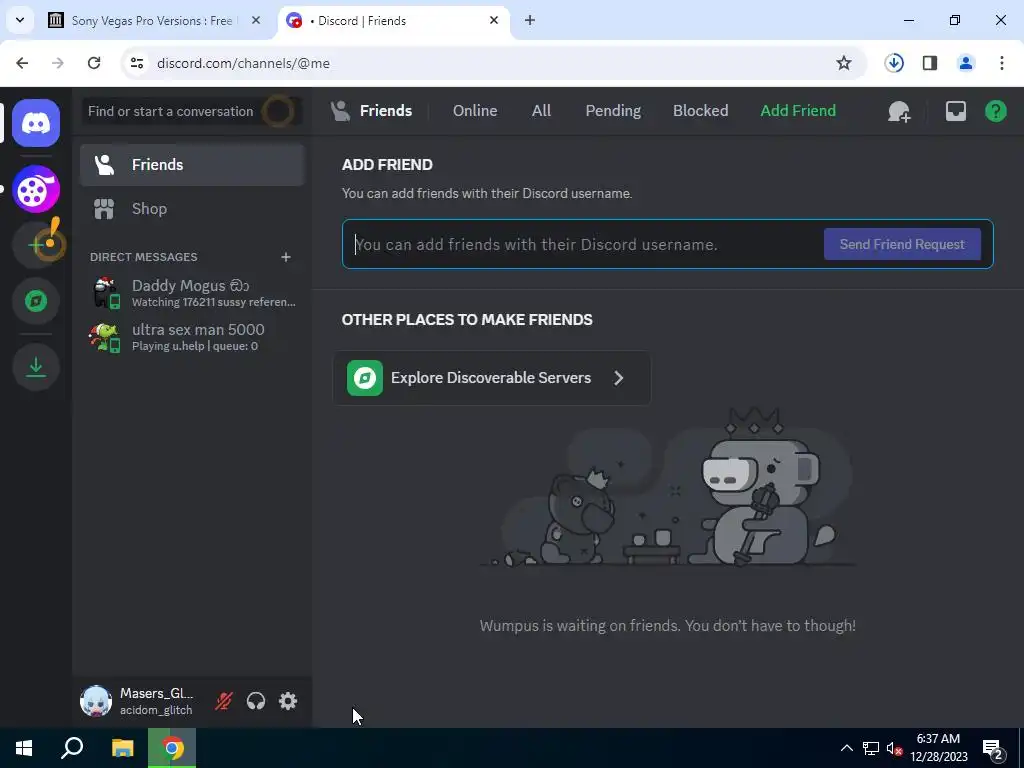Open Explore Discoverable Servers card
This screenshot has height=768, width=1024.
click(x=492, y=378)
